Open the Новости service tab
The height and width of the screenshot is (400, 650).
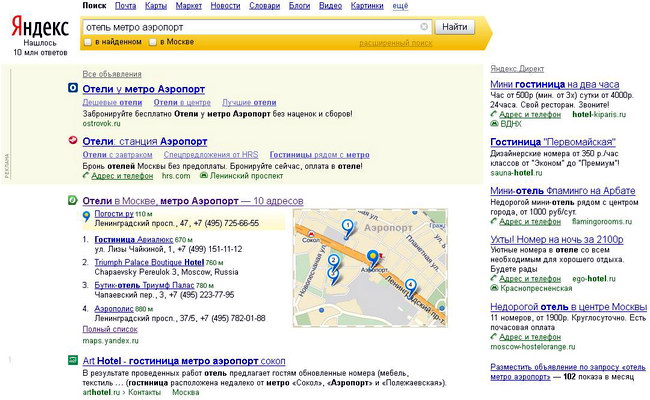coord(225,6)
